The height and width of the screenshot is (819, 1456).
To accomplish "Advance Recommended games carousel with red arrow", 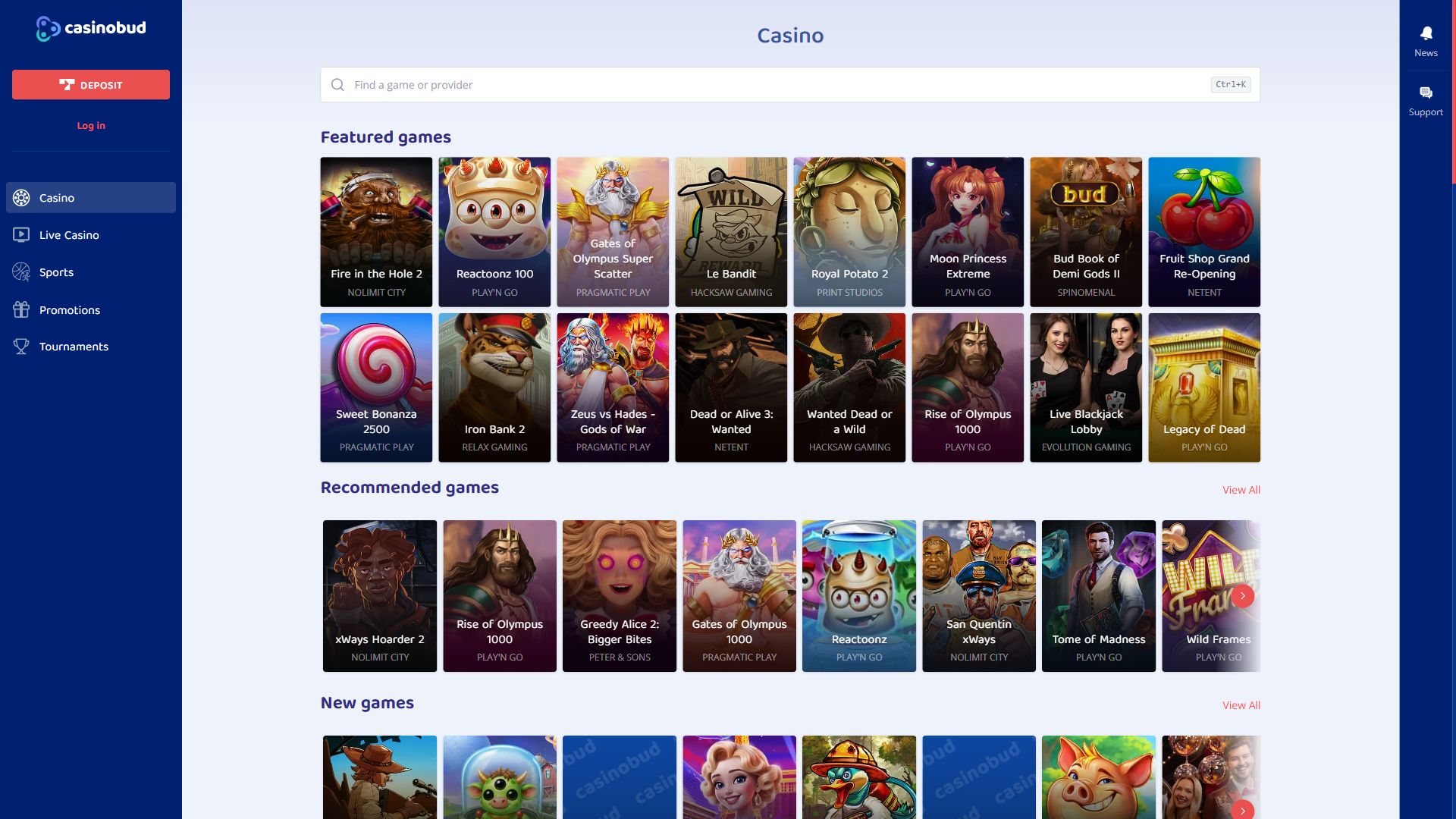I will click(1242, 596).
